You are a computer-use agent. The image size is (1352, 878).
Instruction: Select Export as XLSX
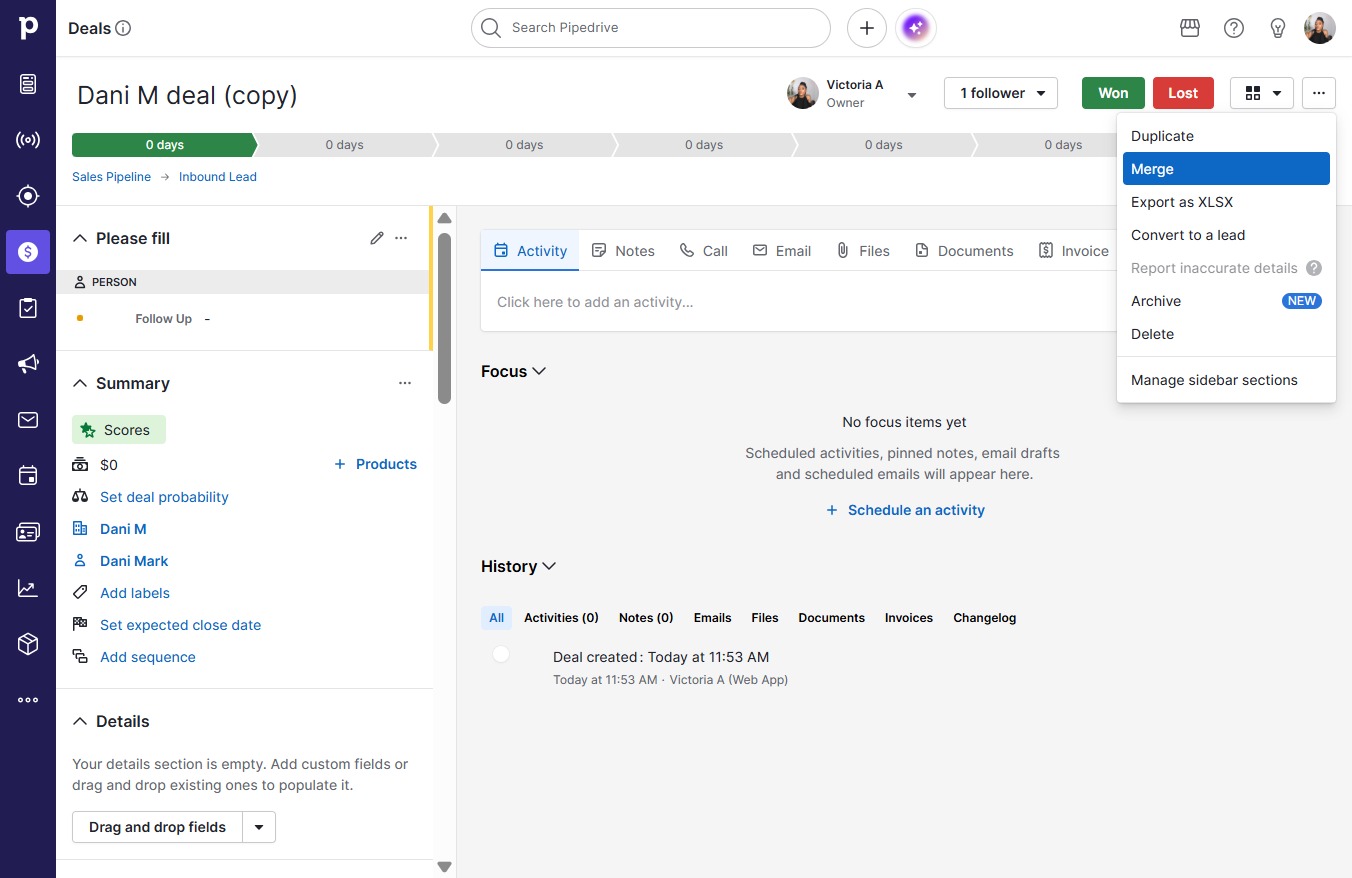[x=1226, y=202]
